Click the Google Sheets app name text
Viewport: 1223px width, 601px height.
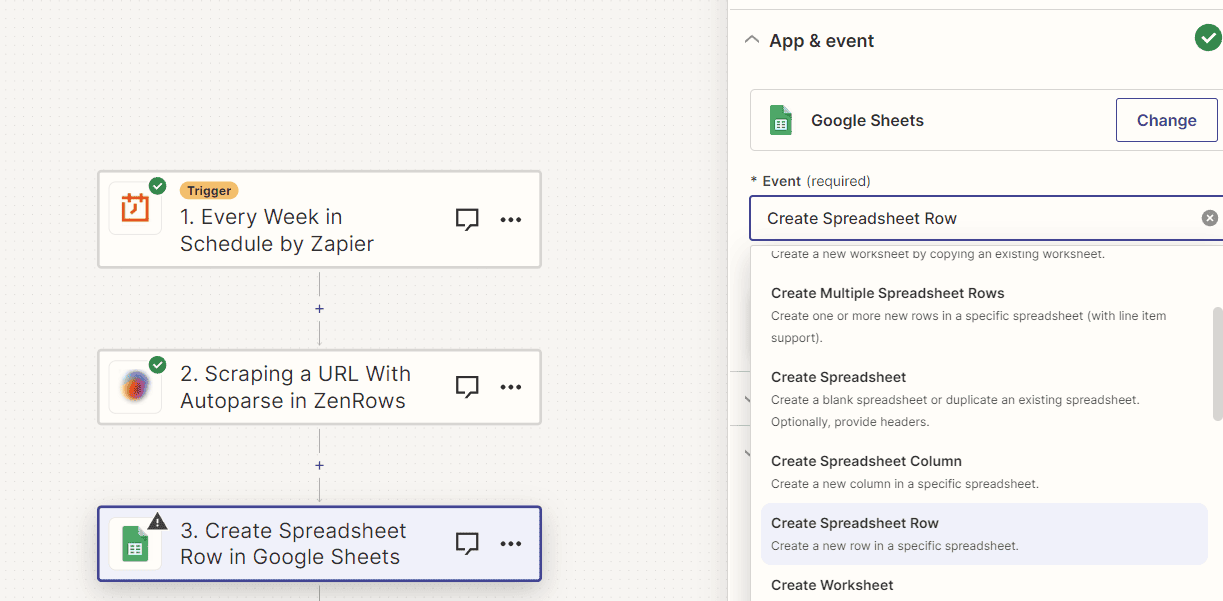[x=867, y=120]
